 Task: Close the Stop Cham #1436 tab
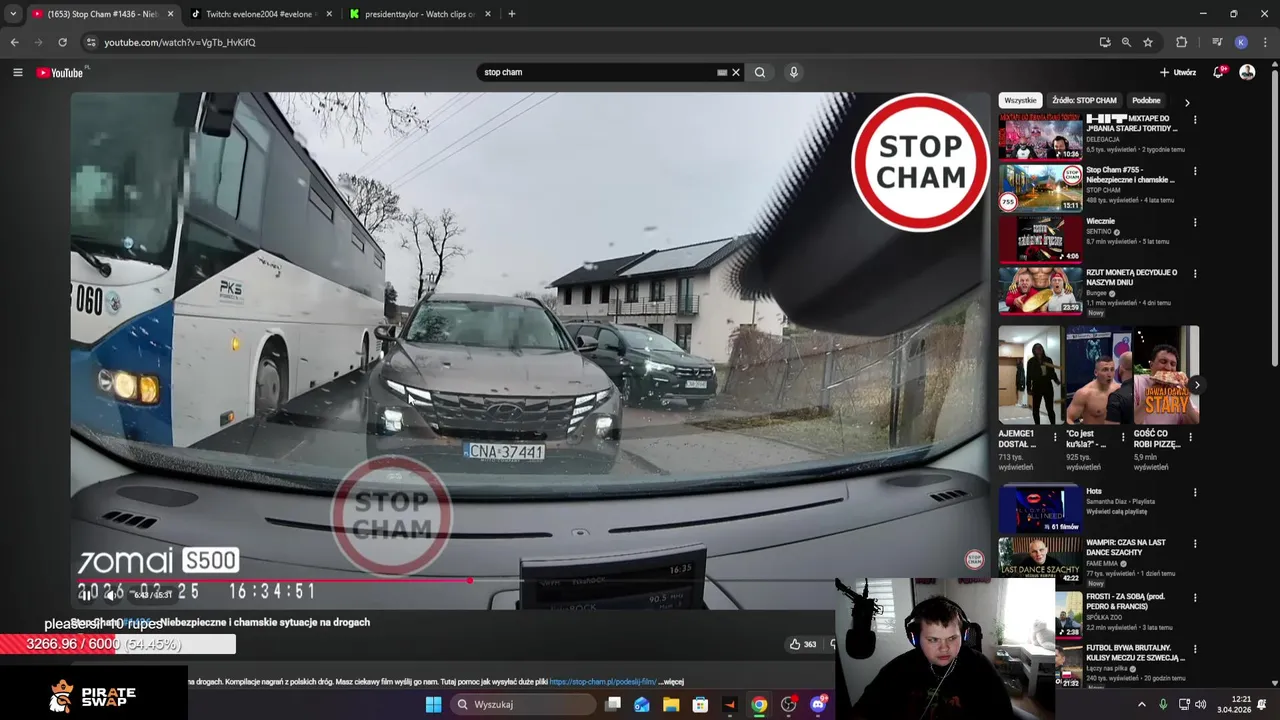click(x=171, y=14)
